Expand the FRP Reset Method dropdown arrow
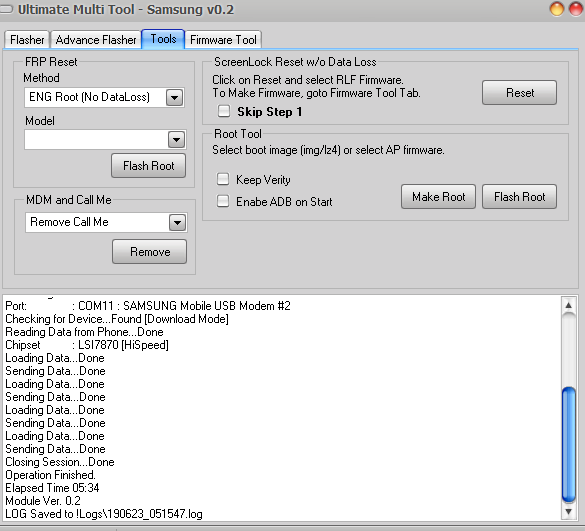This screenshot has width=585, height=531. 174,98
